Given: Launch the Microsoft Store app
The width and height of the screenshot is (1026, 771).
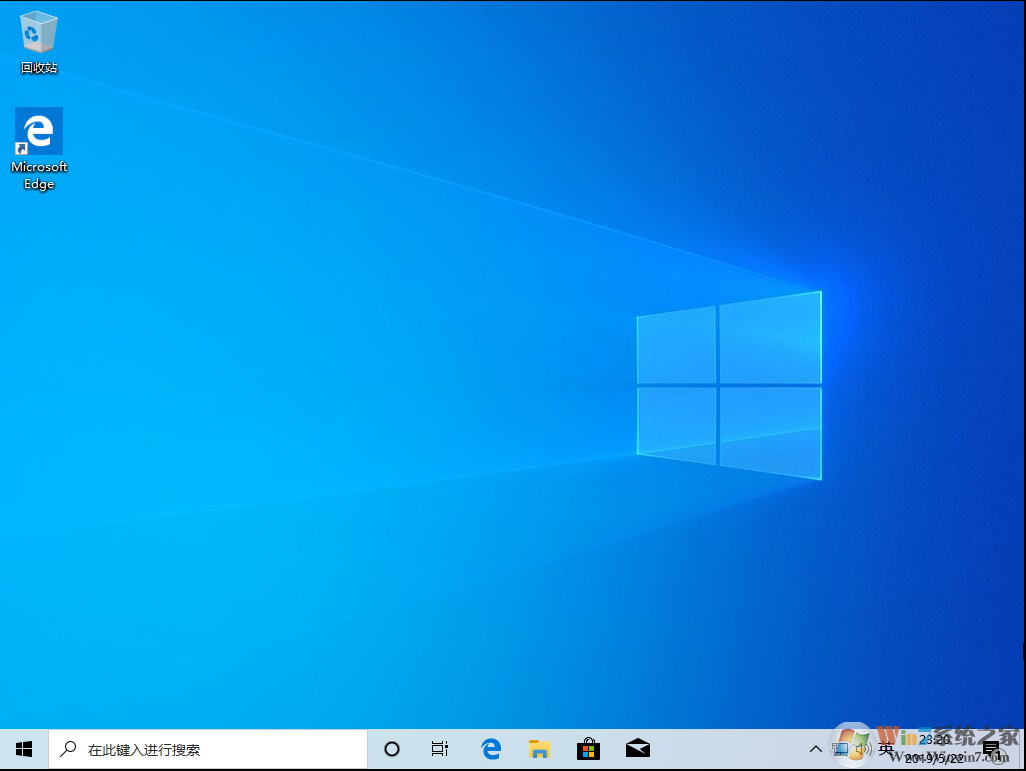Looking at the screenshot, I should pos(589,748).
